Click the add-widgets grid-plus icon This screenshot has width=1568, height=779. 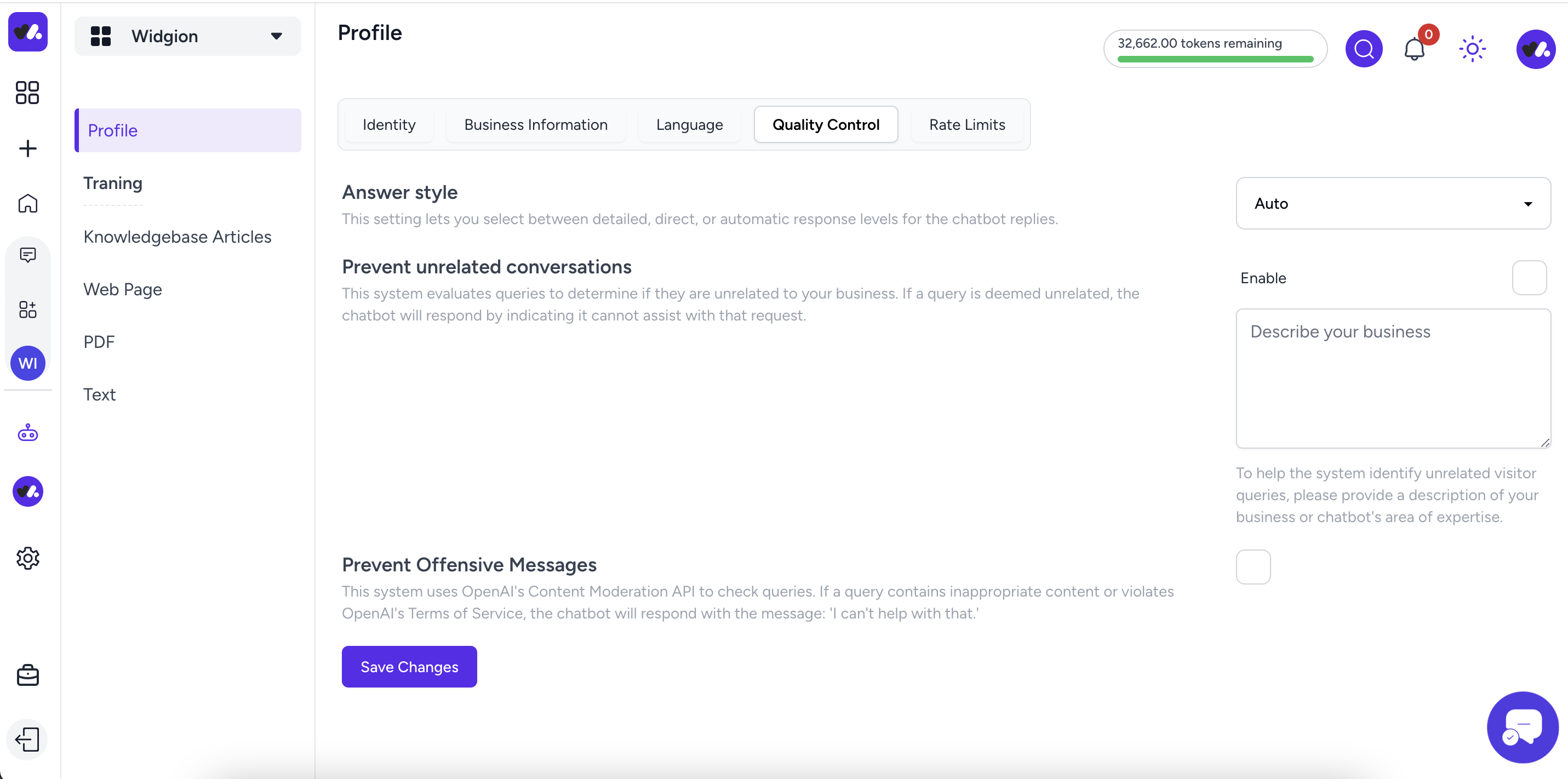point(27,309)
